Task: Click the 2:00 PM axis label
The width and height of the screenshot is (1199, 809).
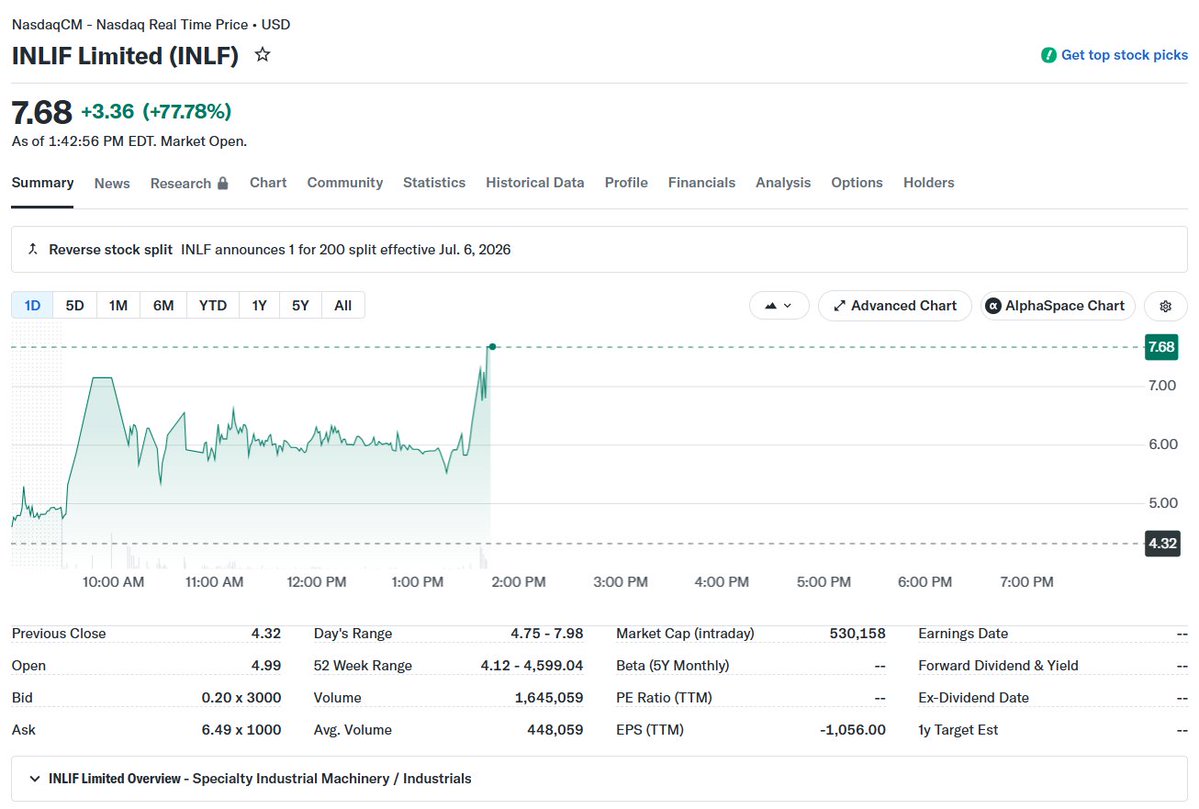Action: tap(518, 582)
